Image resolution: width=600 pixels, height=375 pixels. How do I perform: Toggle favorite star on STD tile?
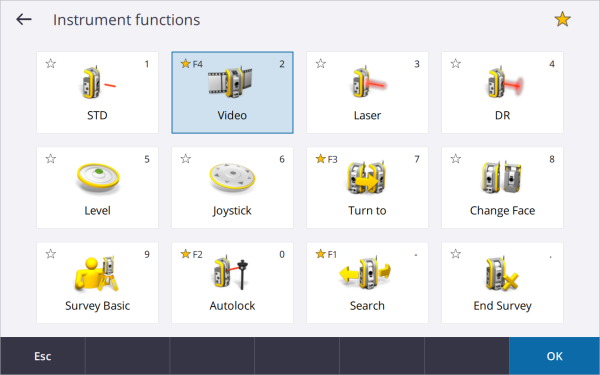51,64
